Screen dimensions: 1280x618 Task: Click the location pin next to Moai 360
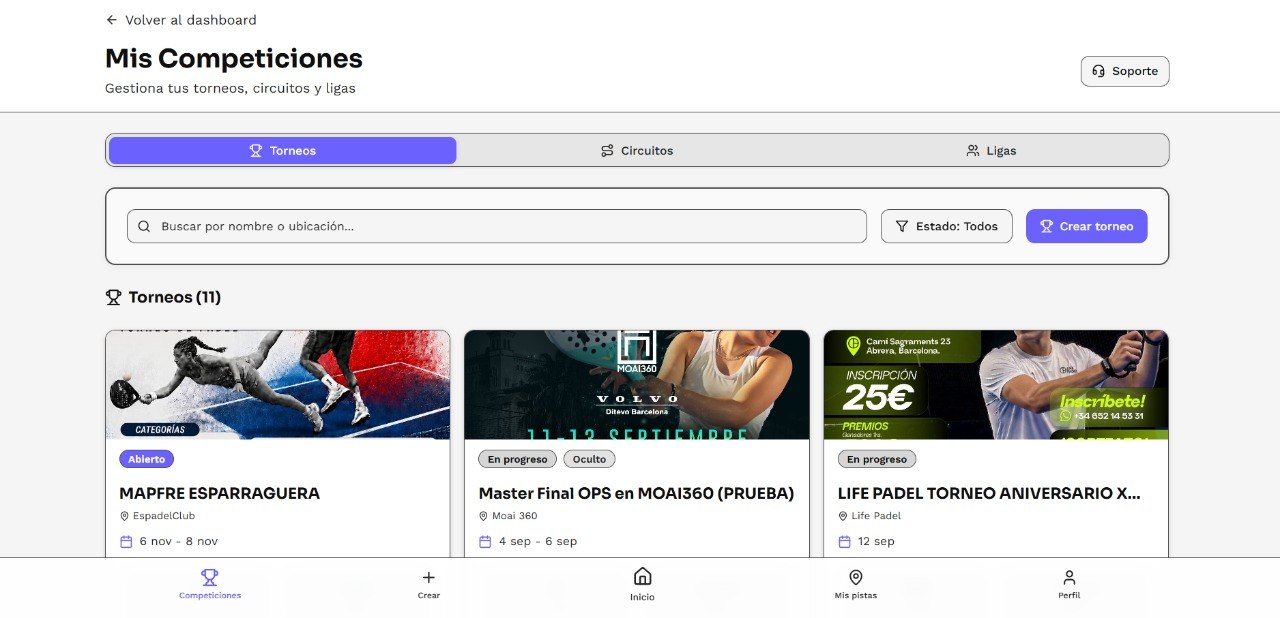pyautogui.click(x=484, y=516)
